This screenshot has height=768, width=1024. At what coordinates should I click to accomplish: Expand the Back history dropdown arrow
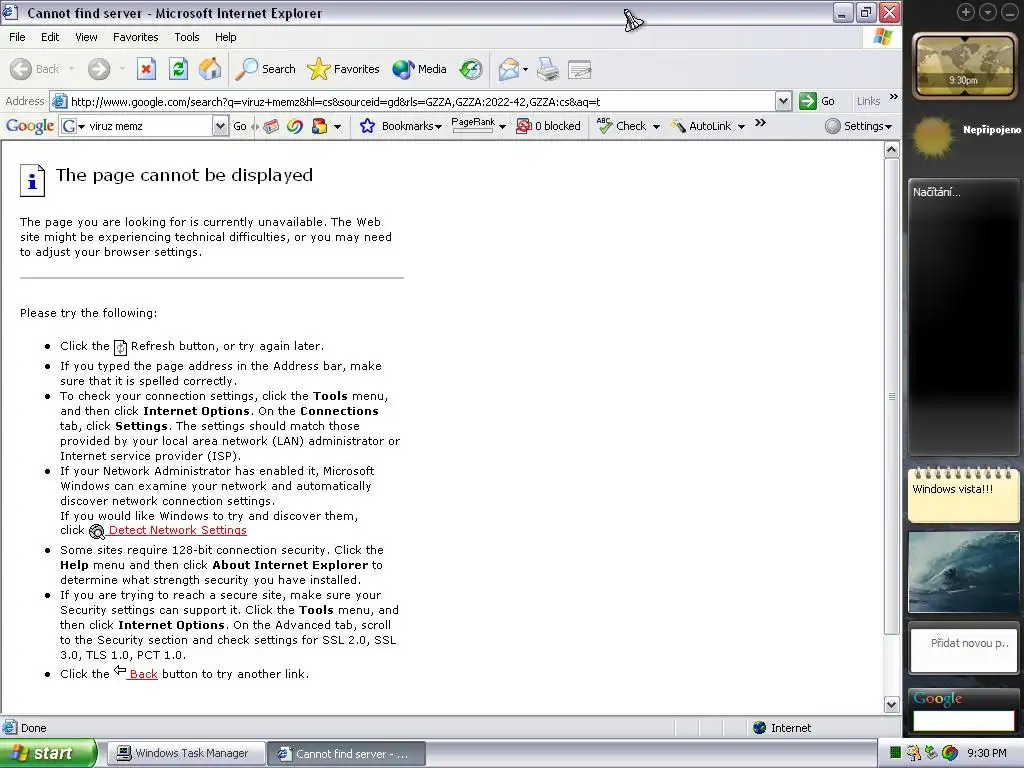click(71, 69)
